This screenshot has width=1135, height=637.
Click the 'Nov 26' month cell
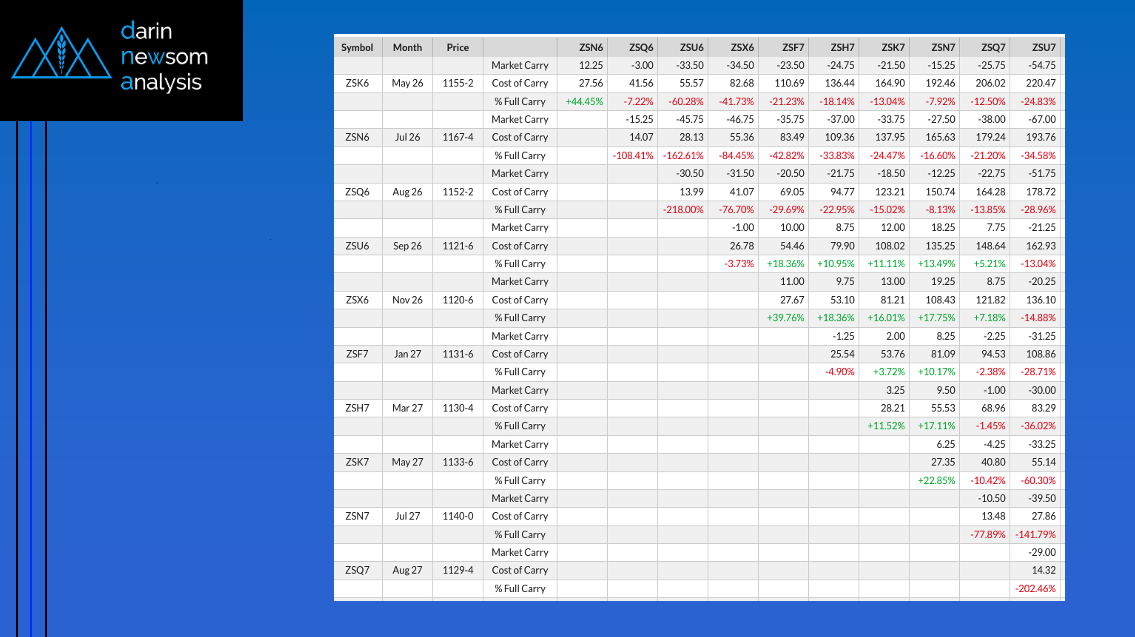coord(407,300)
